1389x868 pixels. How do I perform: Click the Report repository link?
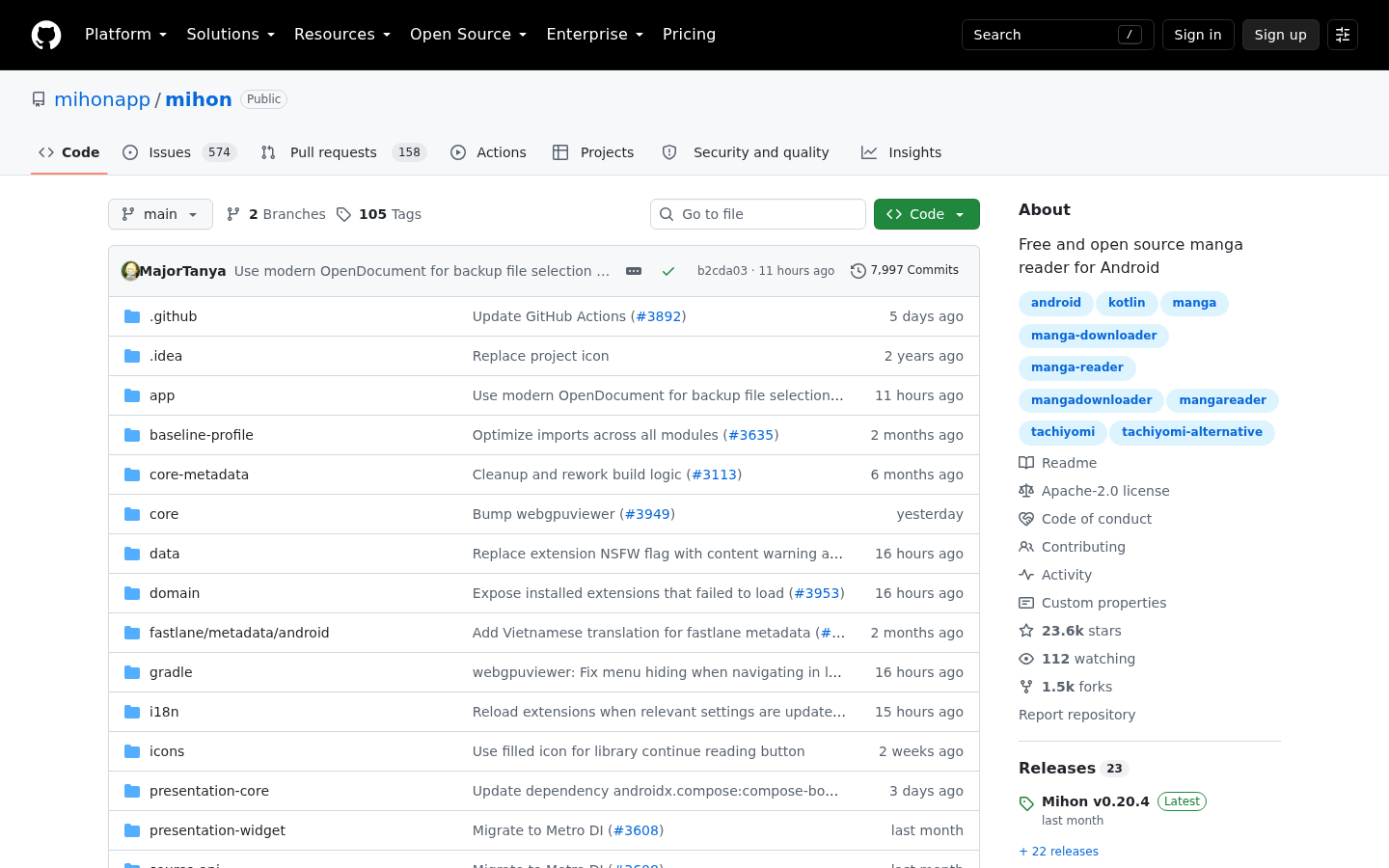click(1076, 715)
